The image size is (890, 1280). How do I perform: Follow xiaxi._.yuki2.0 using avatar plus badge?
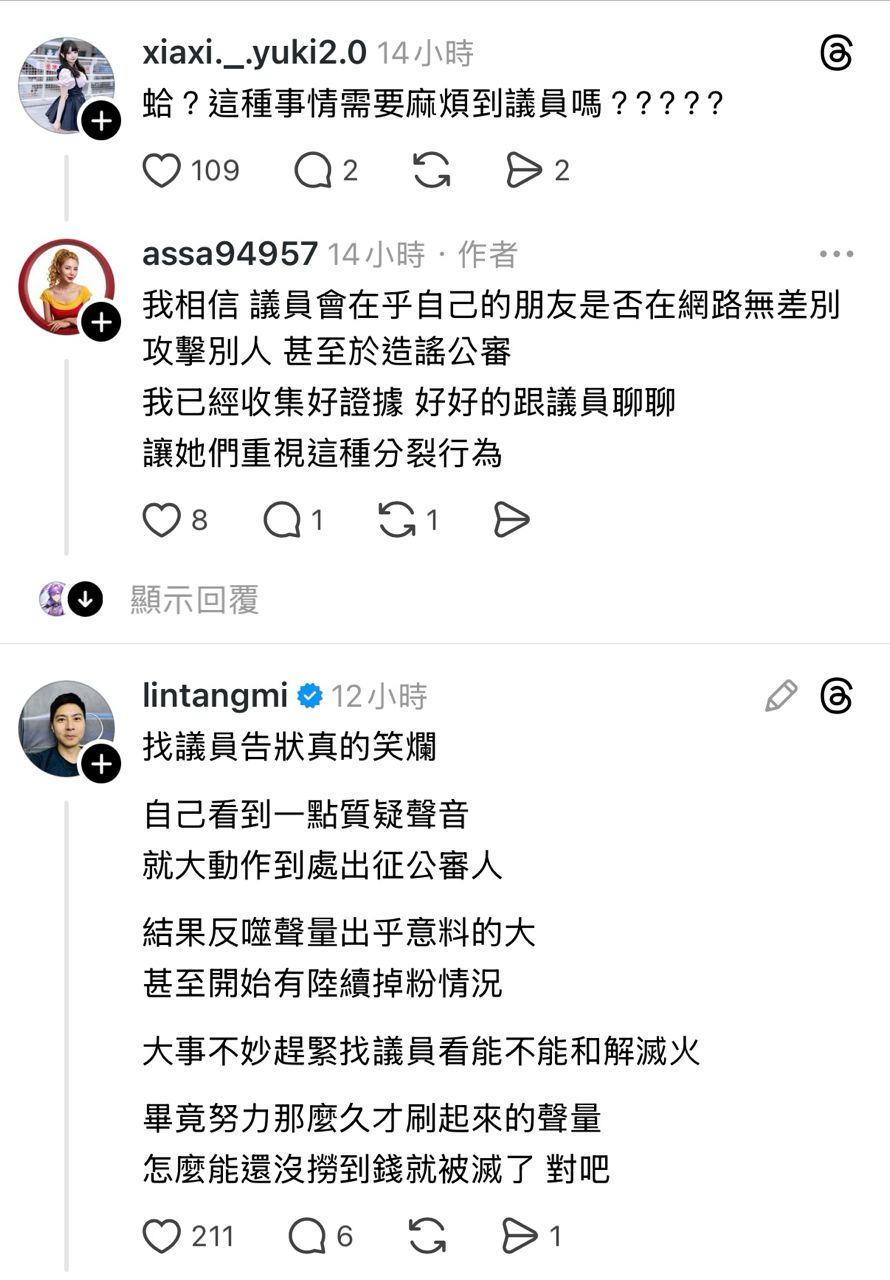pyautogui.click(x=100, y=123)
